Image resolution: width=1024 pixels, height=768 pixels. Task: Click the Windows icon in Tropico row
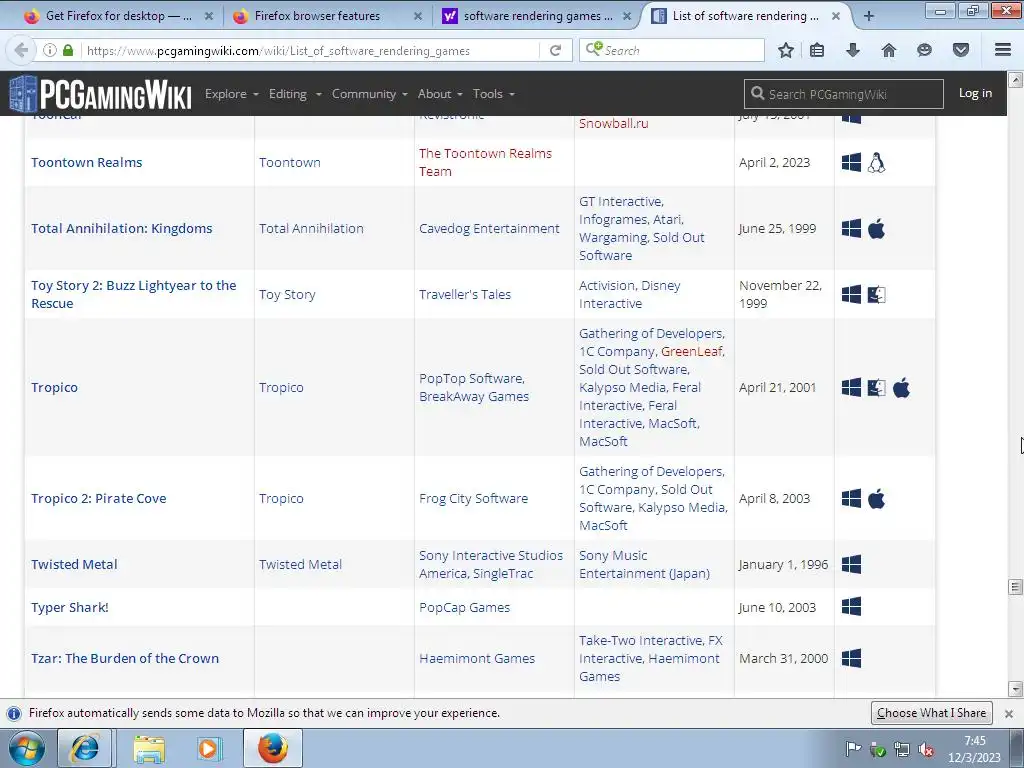click(x=852, y=388)
